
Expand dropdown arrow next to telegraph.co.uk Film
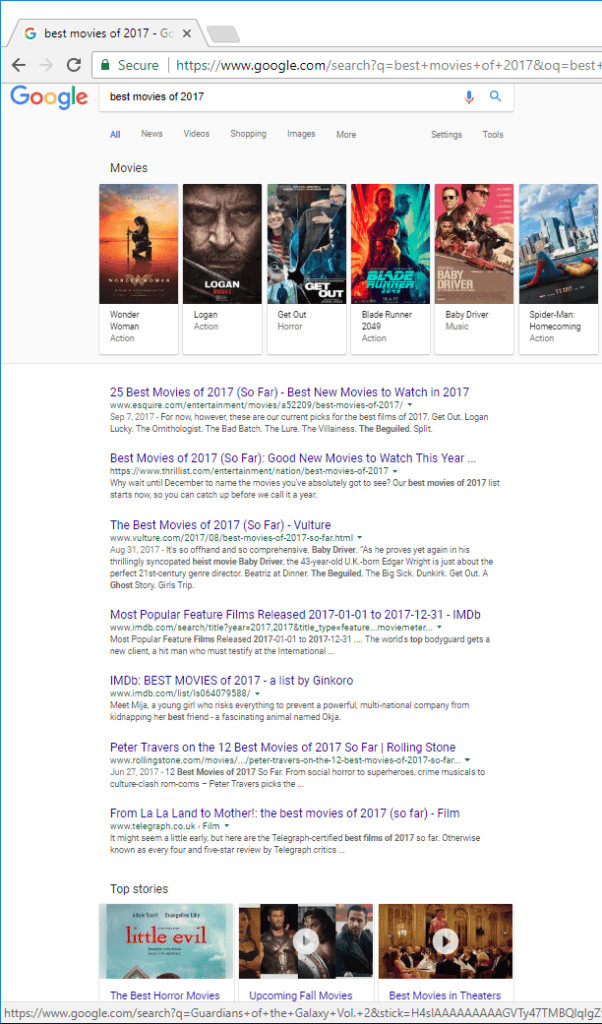click(x=227, y=827)
